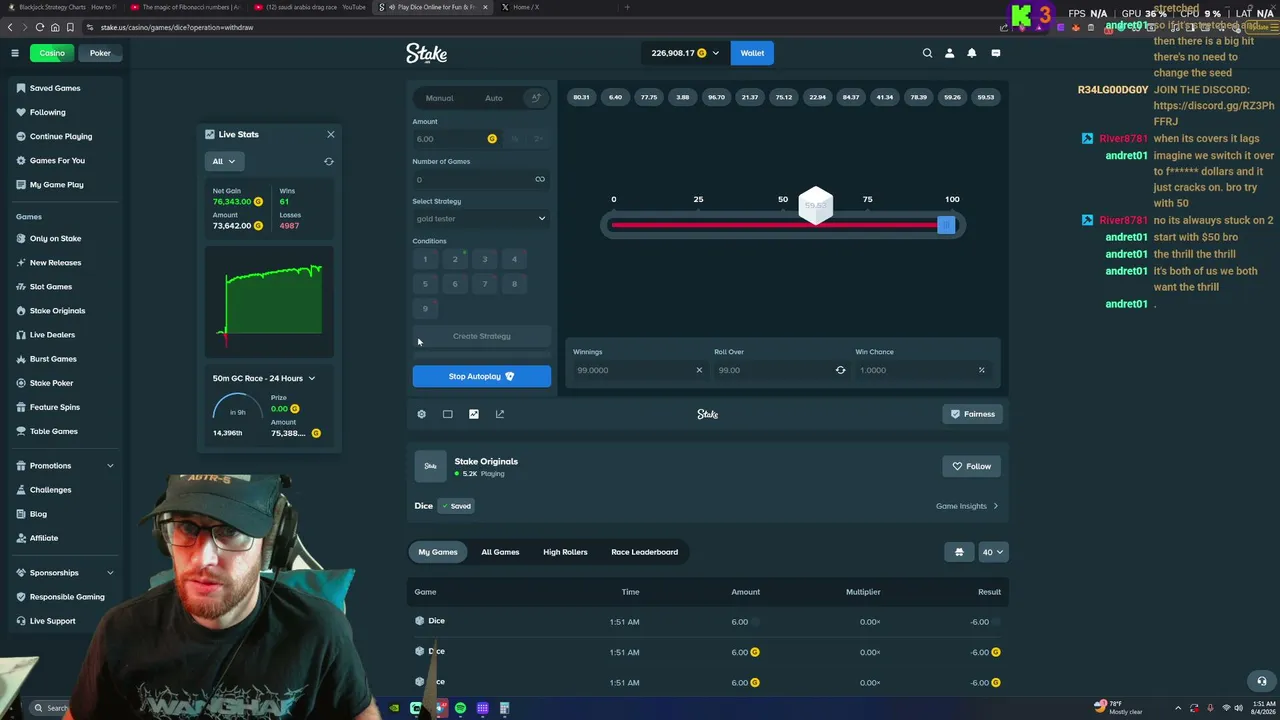Viewport: 1280px width, 720px height.
Task: Switch to the High Rollers tab
Action: click(x=565, y=552)
